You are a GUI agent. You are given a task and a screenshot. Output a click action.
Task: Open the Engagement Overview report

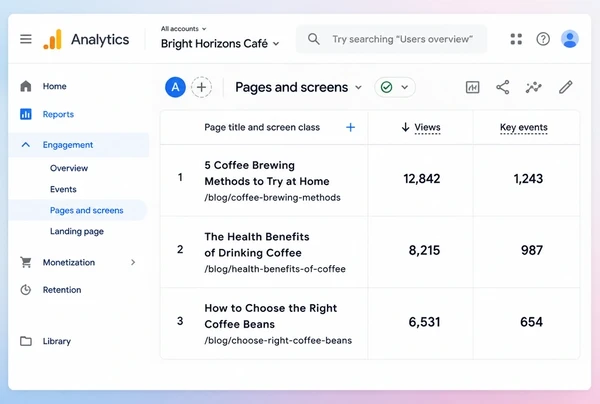pyautogui.click(x=69, y=168)
